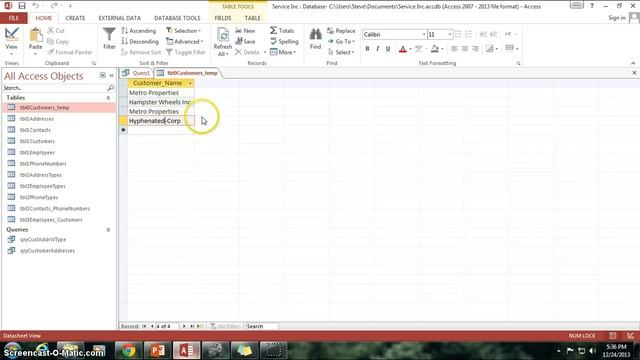Create a New record

(245, 31)
